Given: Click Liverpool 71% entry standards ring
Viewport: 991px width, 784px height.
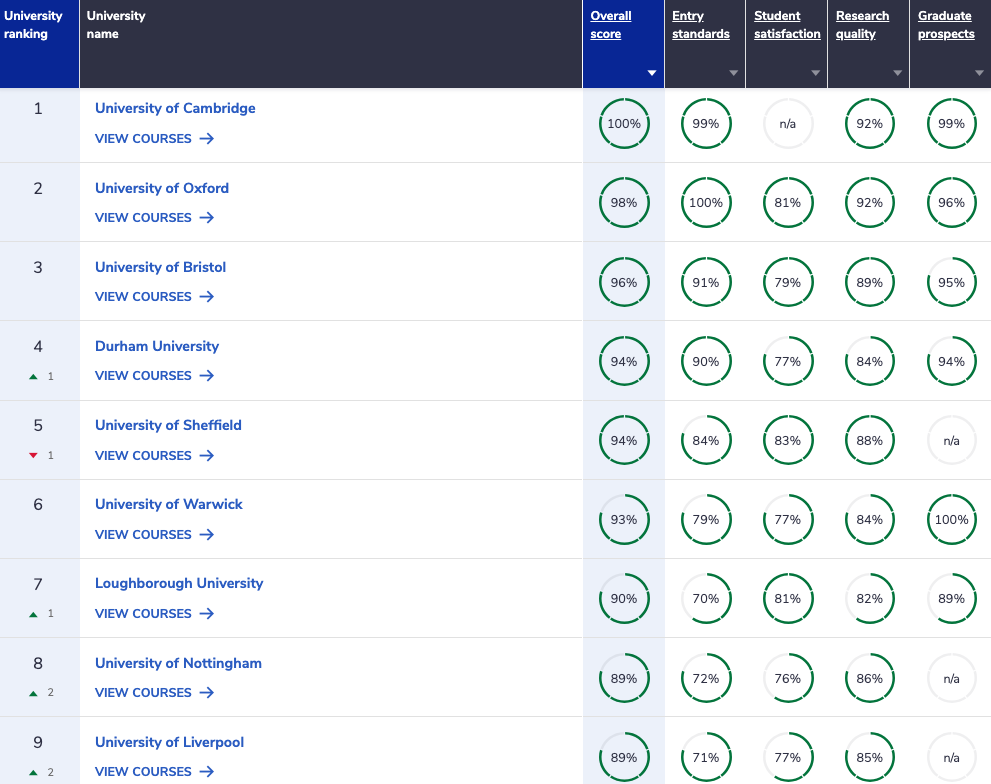Looking at the screenshot, I should tap(706, 757).
